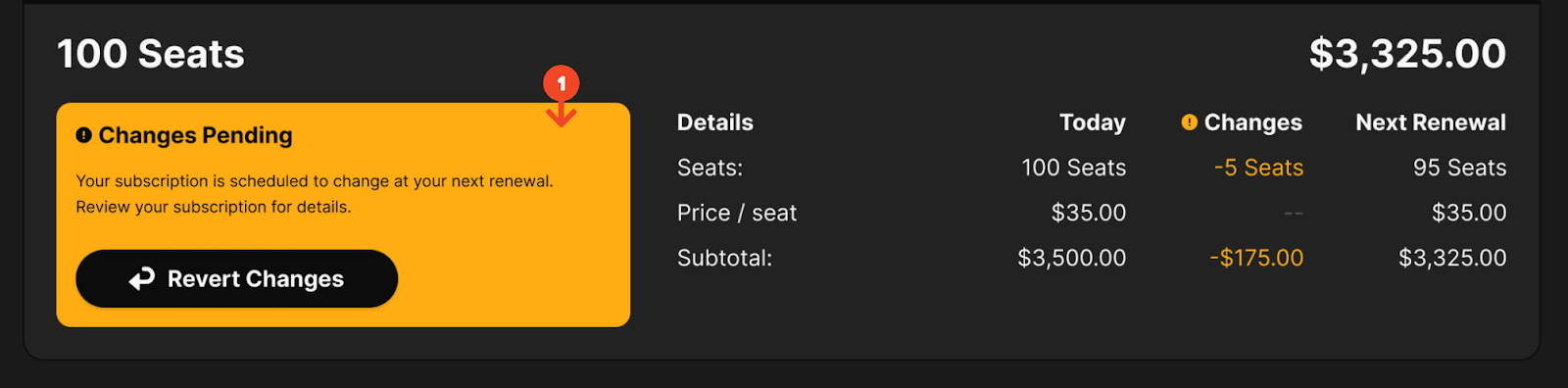
Task: Click the Changes Pending warning icon
Action: pyautogui.click(x=84, y=135)
